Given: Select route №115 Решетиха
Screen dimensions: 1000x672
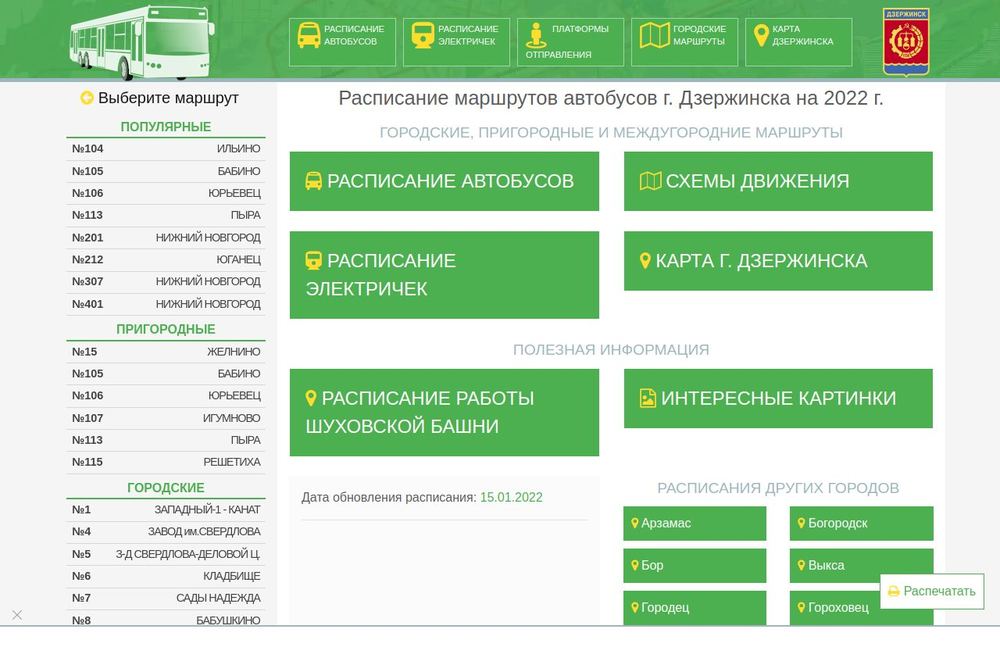Looking at the screenshot, I should click(x=166, y=462).
